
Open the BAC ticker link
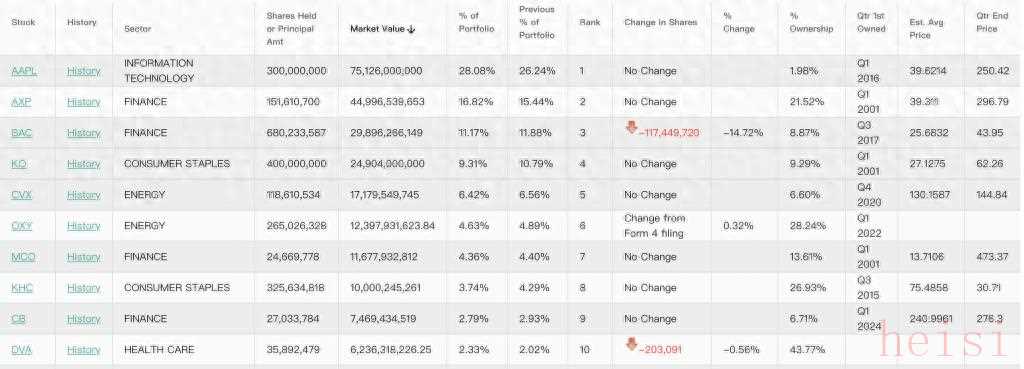[22, 133]
